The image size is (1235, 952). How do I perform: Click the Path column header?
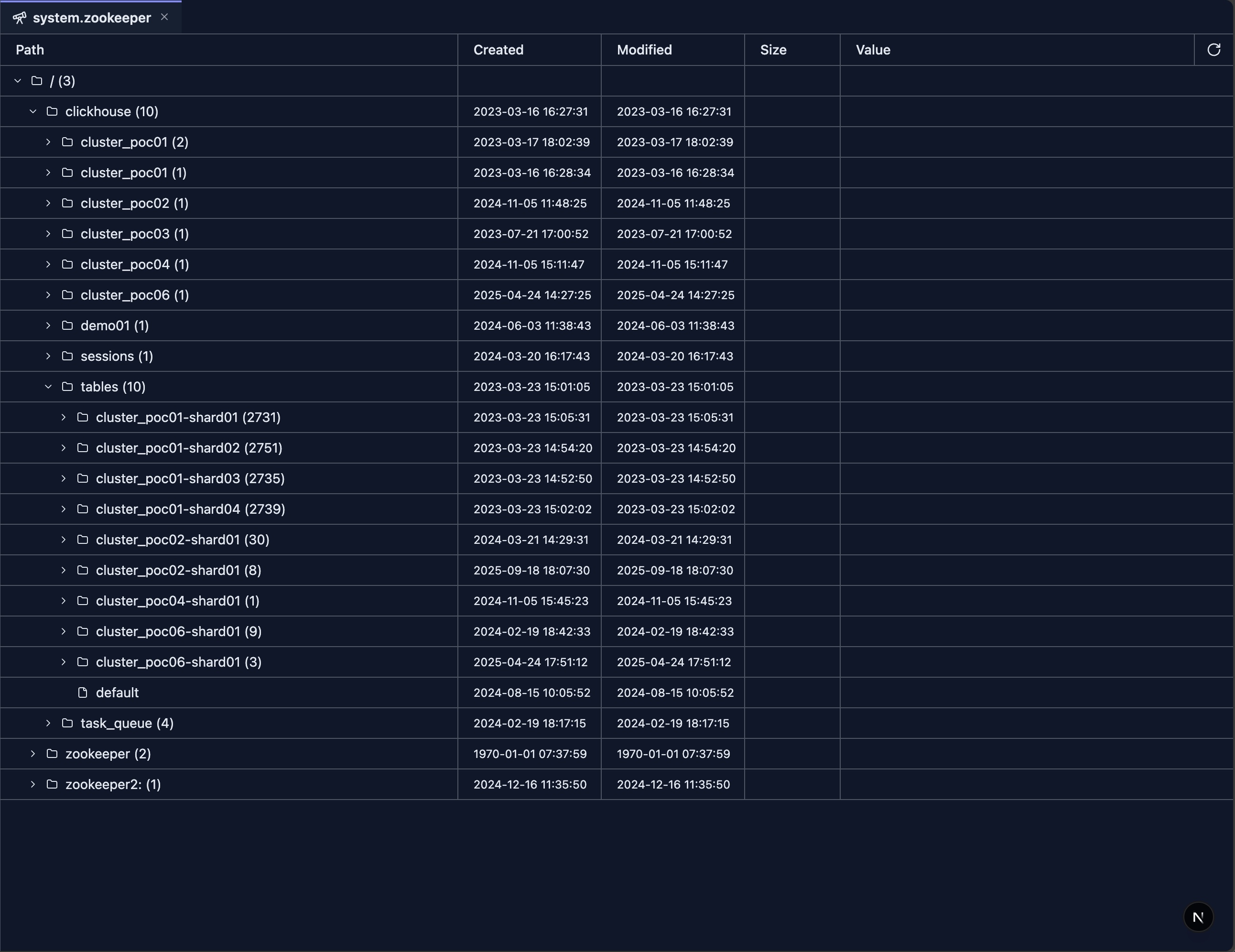[x=30, y=50]
